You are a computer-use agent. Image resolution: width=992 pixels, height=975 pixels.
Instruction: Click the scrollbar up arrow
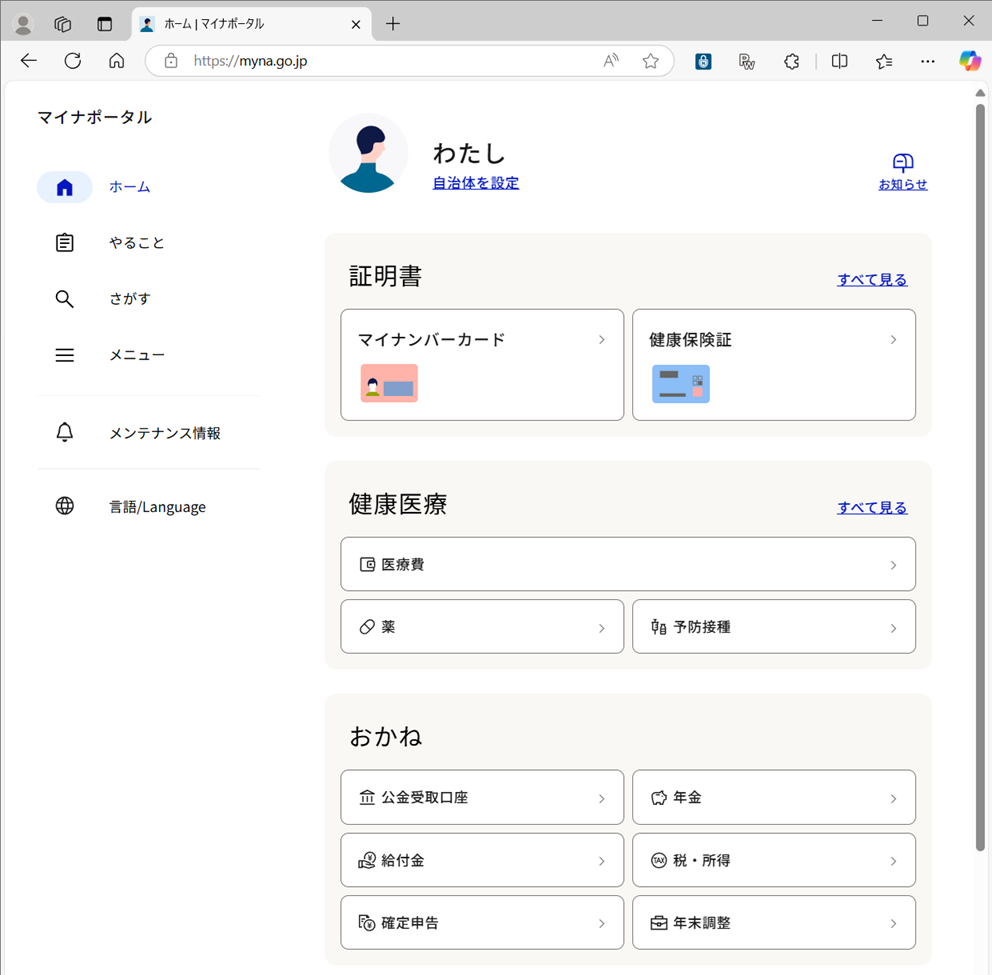[980, 93]
